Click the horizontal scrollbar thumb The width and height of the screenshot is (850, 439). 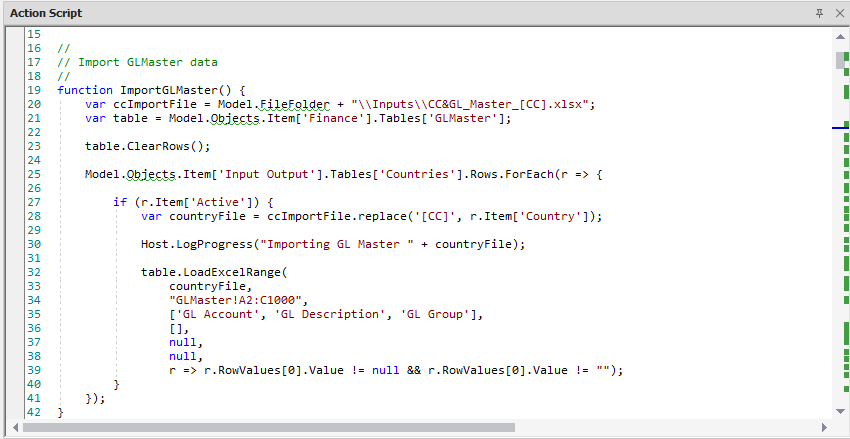(268, 427)
